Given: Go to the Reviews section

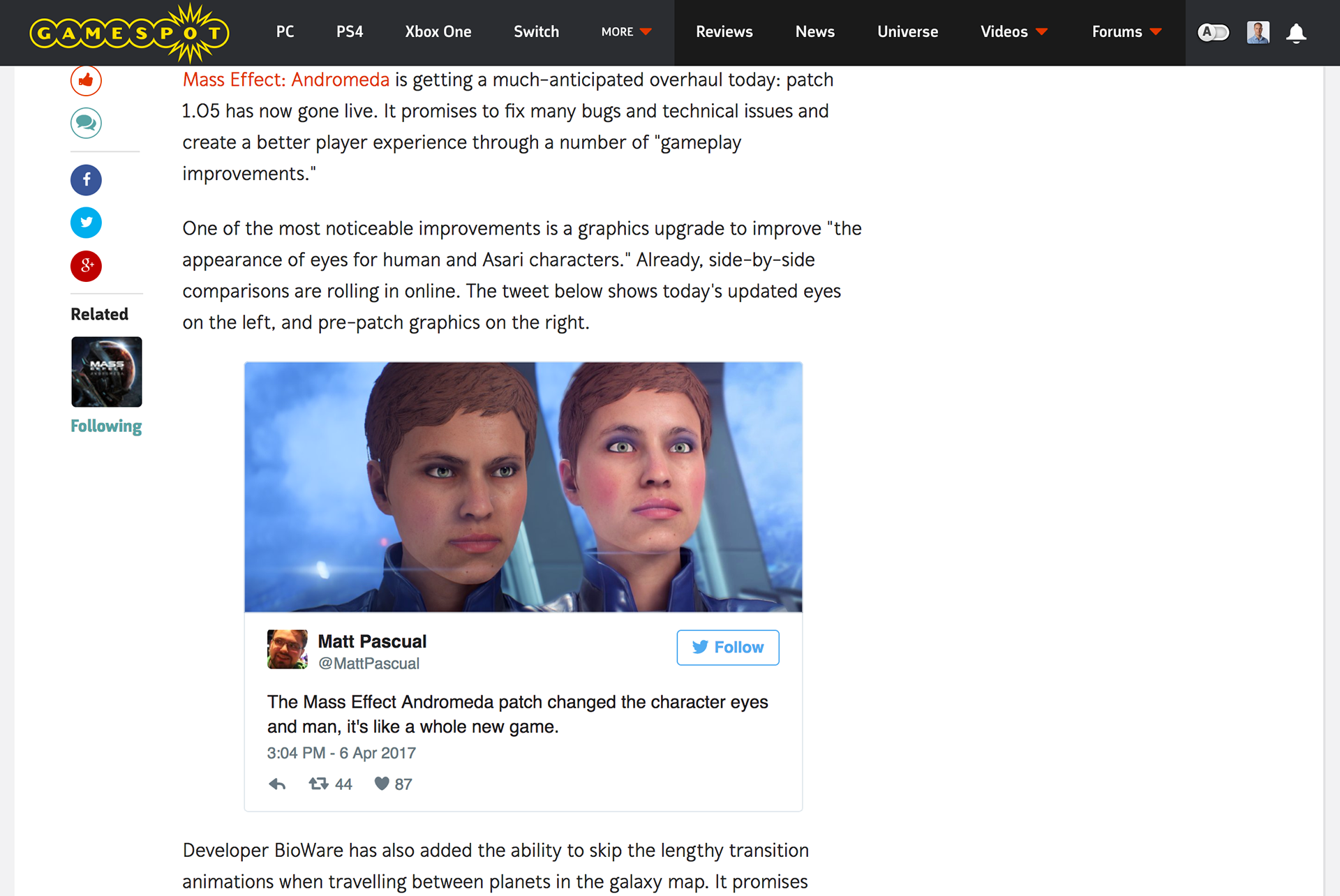Looking at the screenshot, I should point(724,32).
